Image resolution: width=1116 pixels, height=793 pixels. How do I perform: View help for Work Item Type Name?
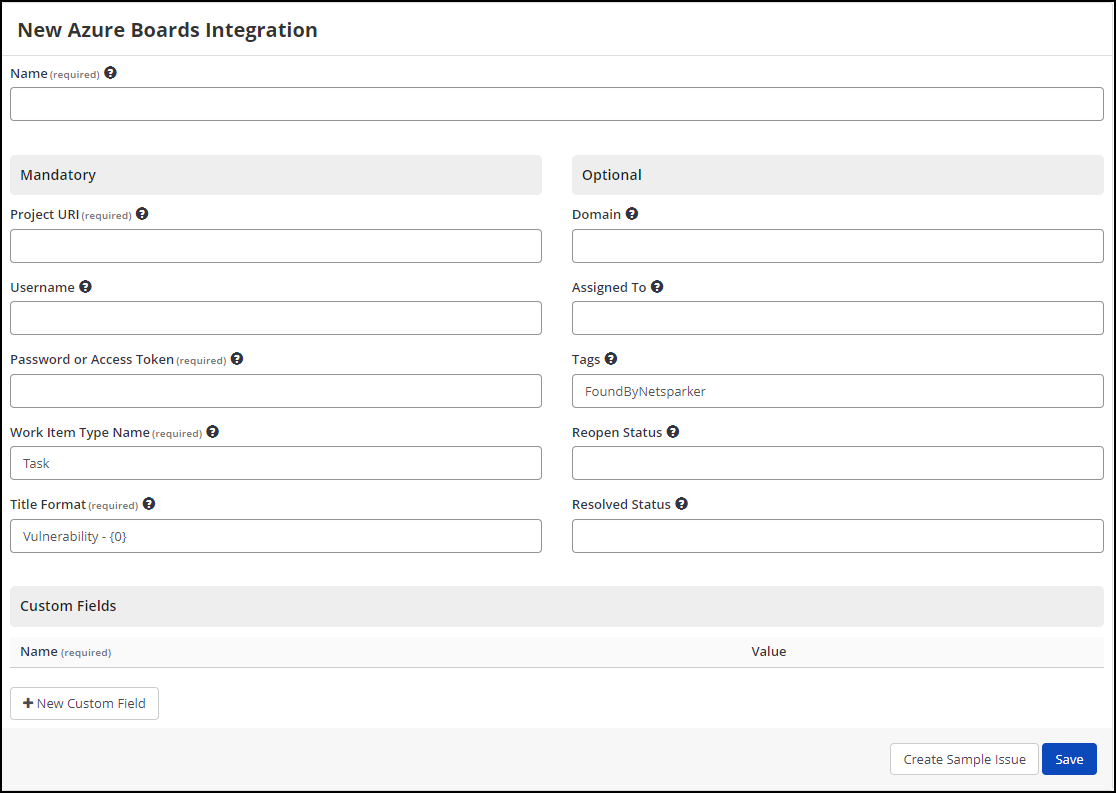(x=212, y=431)
